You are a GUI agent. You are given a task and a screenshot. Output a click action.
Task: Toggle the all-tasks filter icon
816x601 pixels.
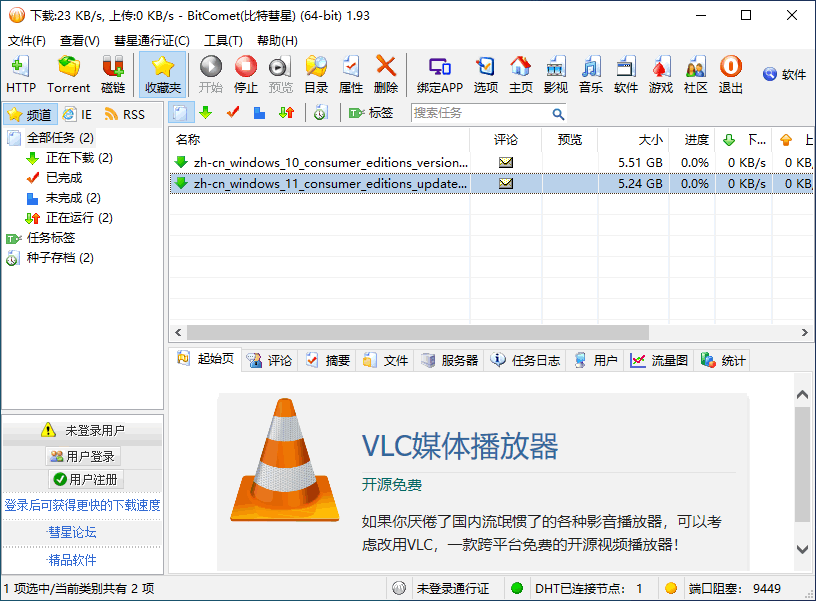click(x=181, y=112)
